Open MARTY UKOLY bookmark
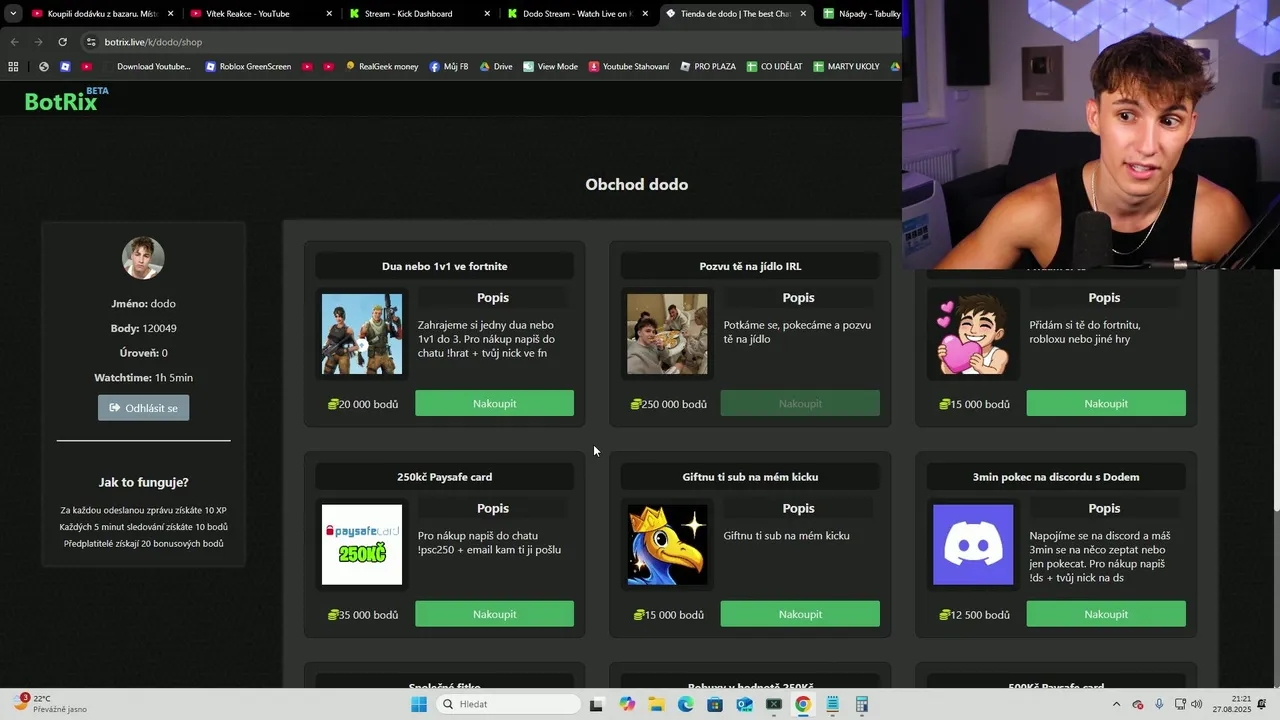This screenshot has height=720, width=1280. (x=846, y=67)
